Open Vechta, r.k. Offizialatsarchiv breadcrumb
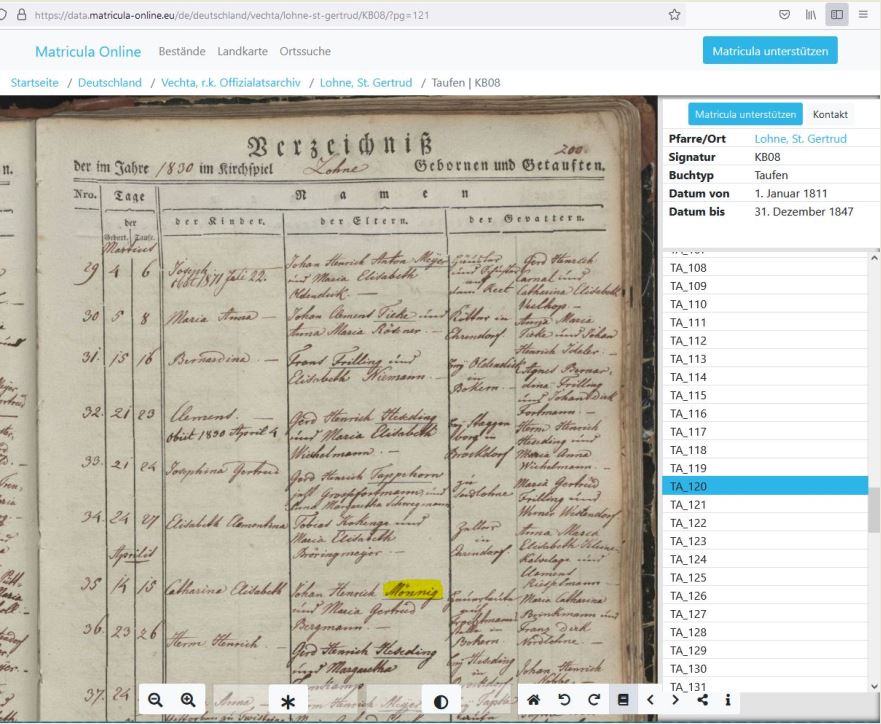The width and height of the screenshot is (881, 724). [231, 83]
